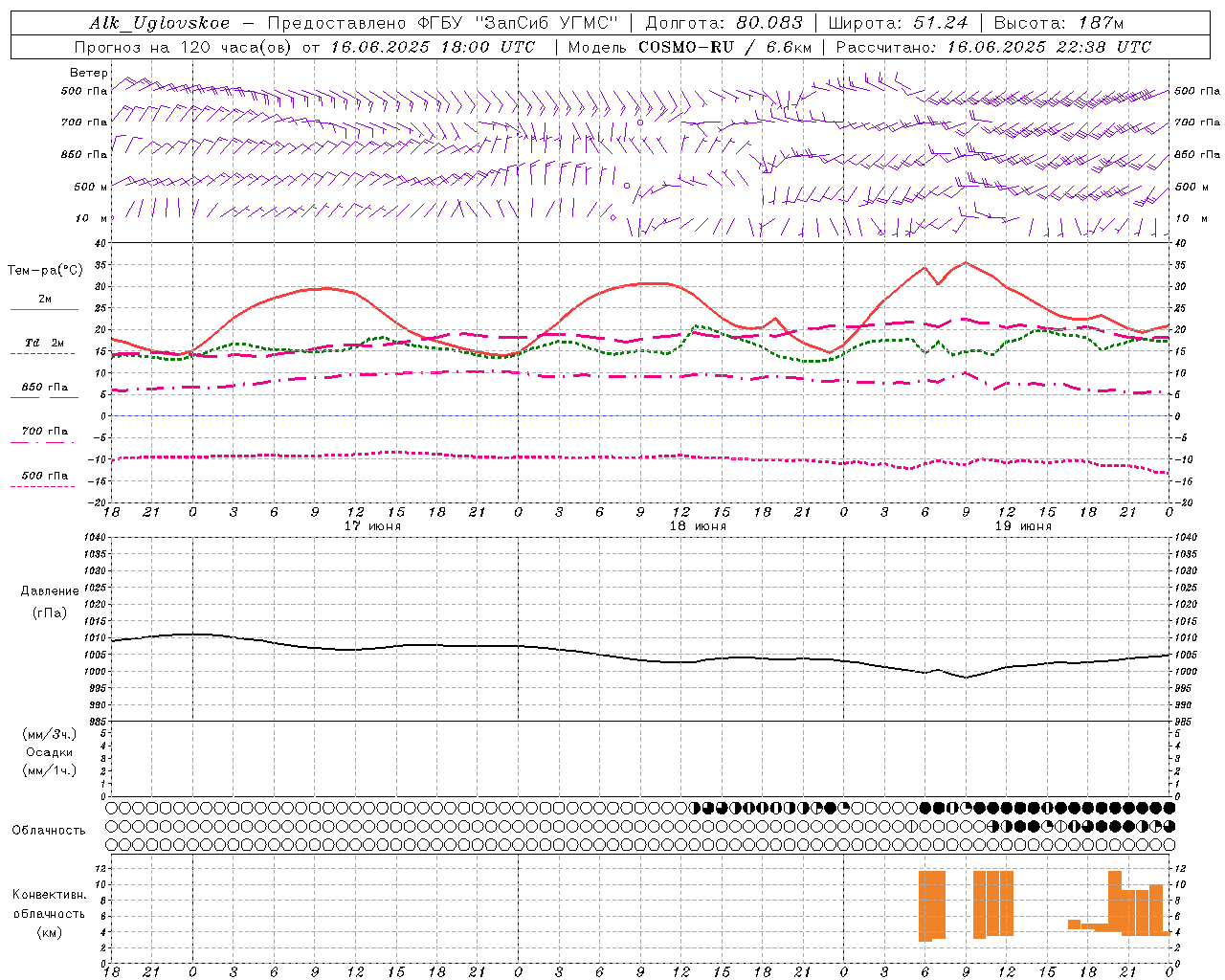Click the elevation value 'Высота: 187м'
1225x980 pixels.
pyautogui.click(x=1058, y=23)
